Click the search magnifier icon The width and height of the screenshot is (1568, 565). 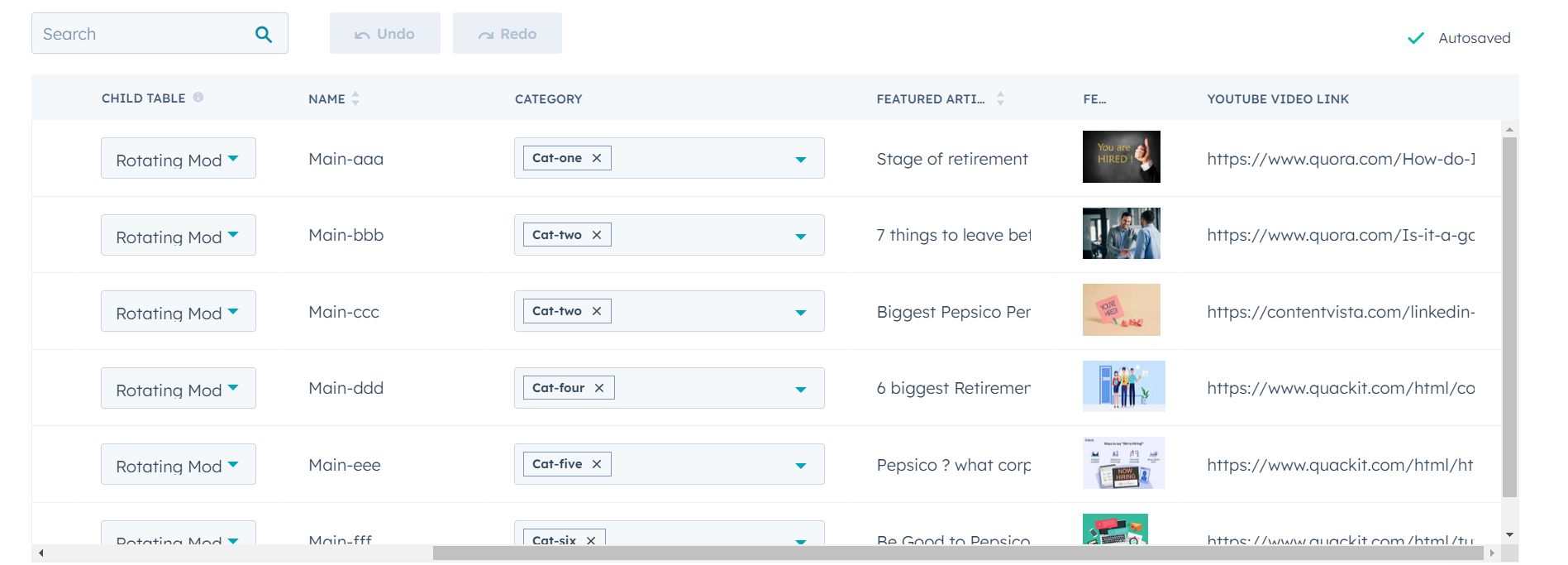tap(263, 34)
